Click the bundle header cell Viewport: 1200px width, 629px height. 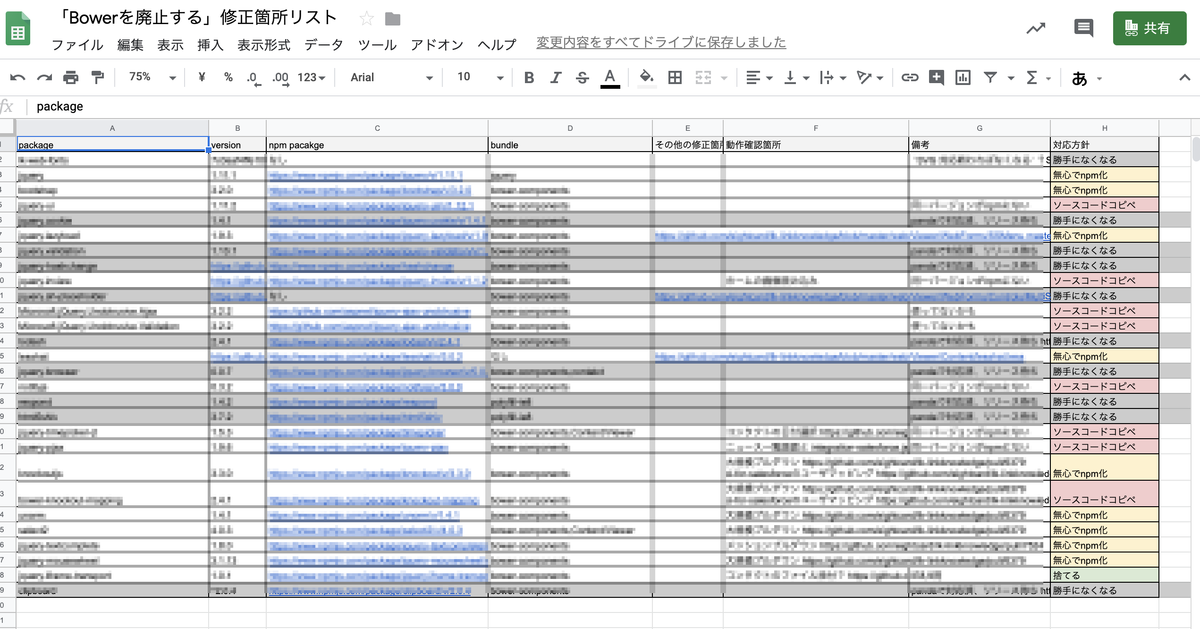tap(570, 145)
